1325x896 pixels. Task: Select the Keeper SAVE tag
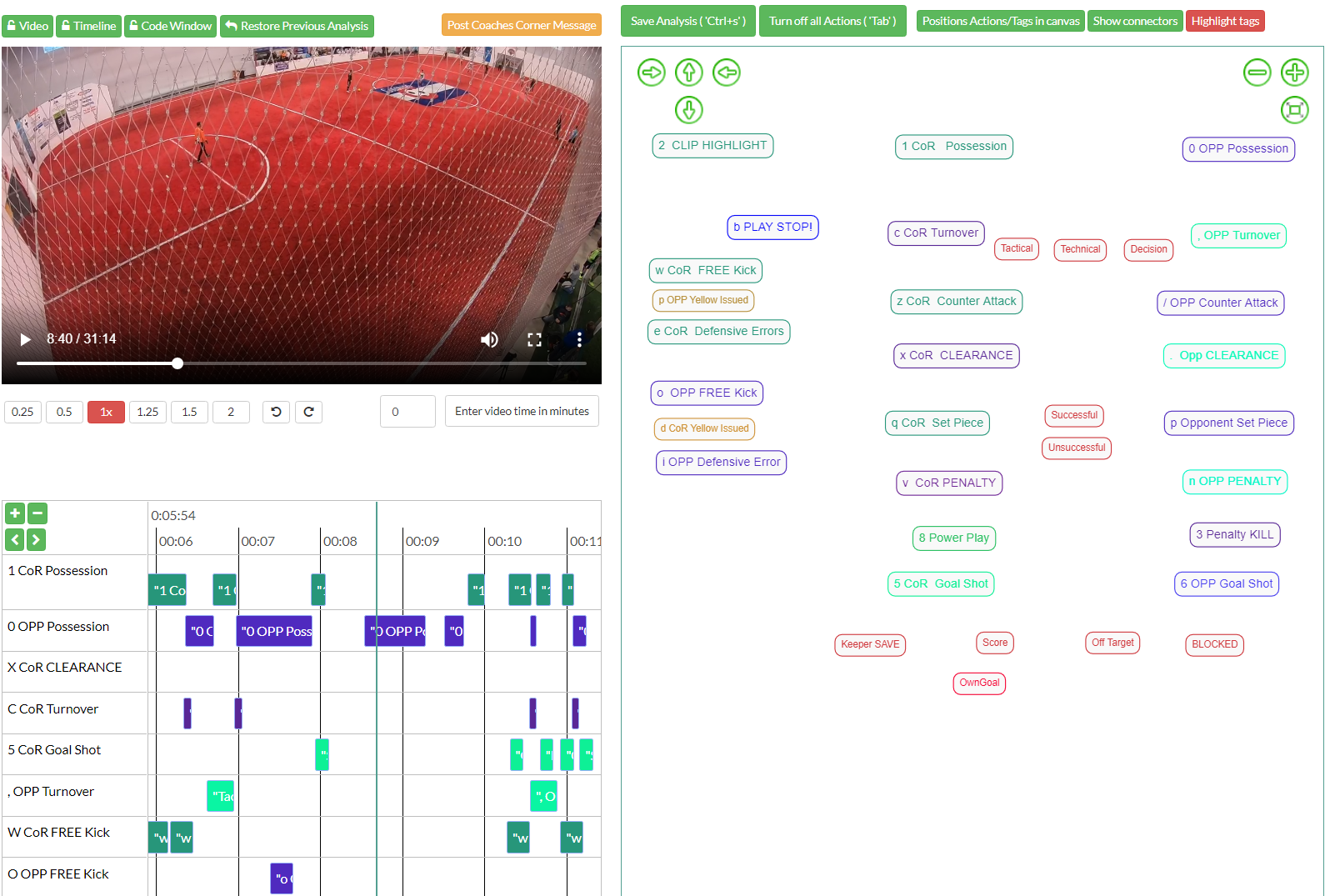(870, 644)
